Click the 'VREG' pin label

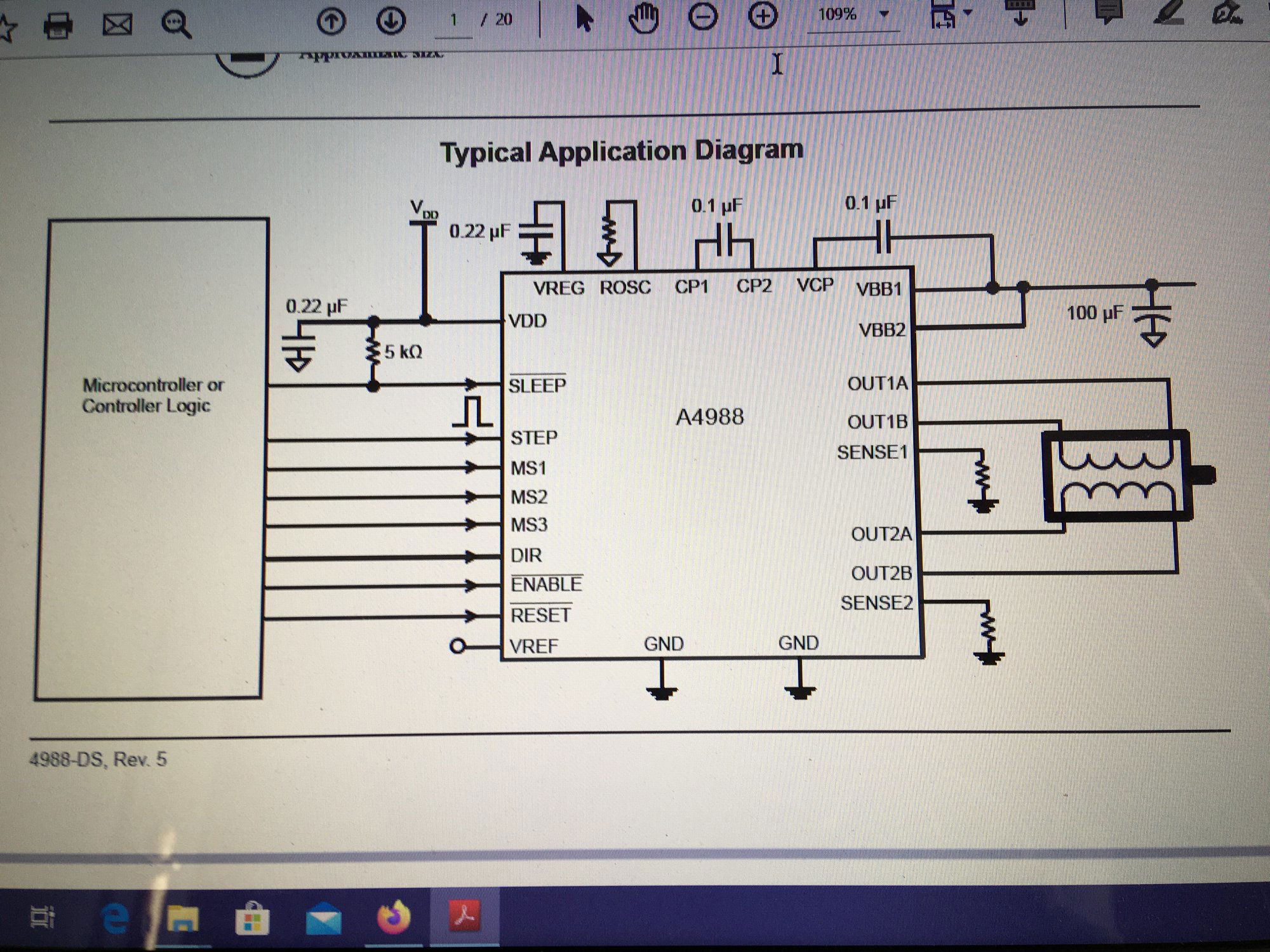[x=559, y=288]
